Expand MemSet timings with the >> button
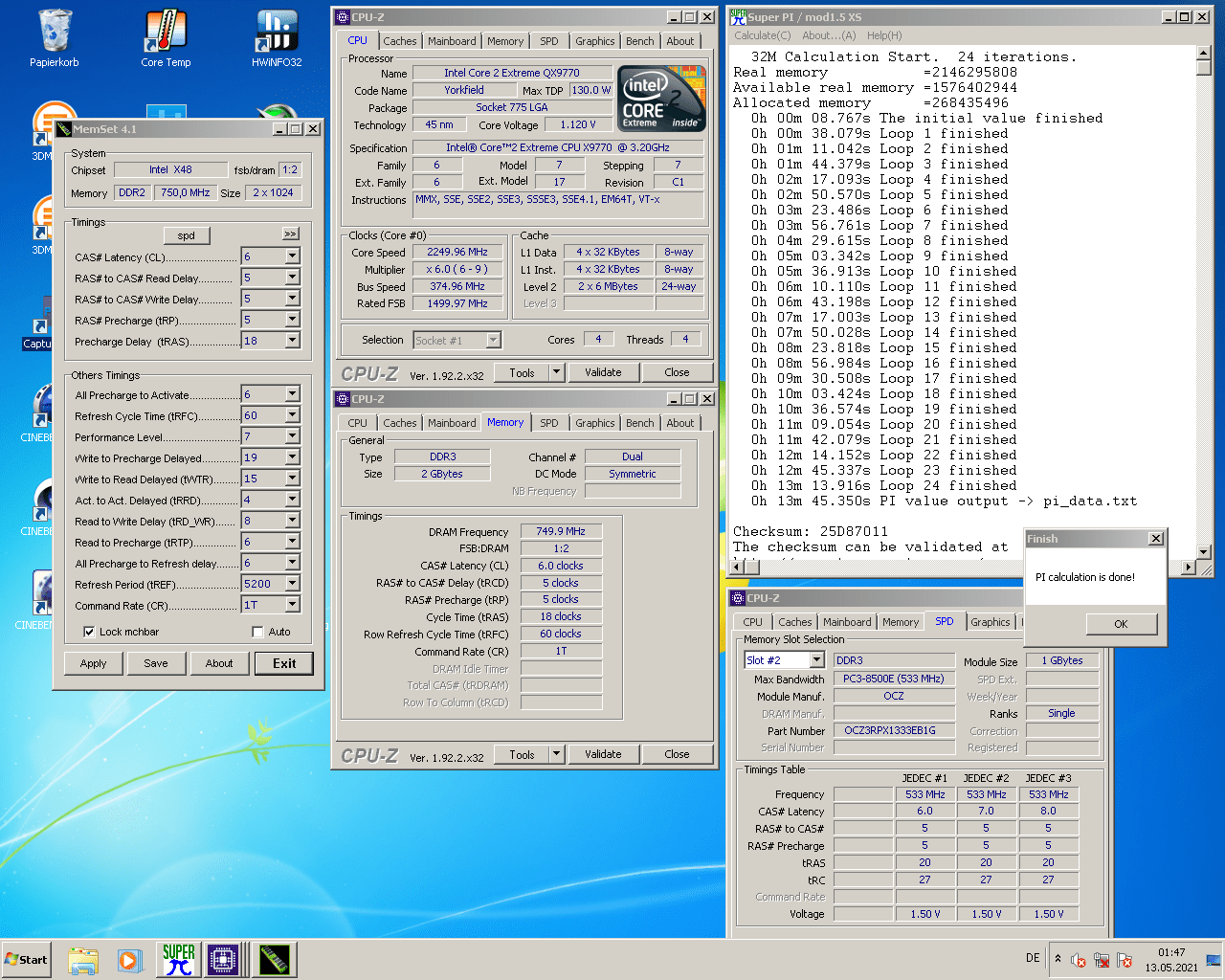 pos(290,234)
